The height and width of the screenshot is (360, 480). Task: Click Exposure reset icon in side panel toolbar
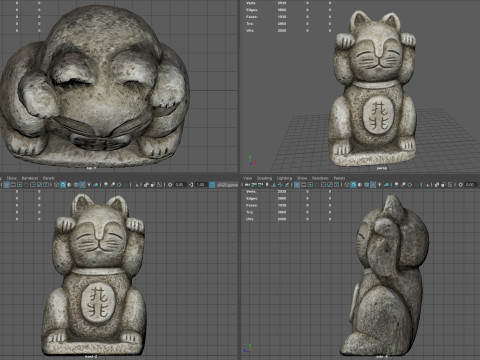pos(460,184)
